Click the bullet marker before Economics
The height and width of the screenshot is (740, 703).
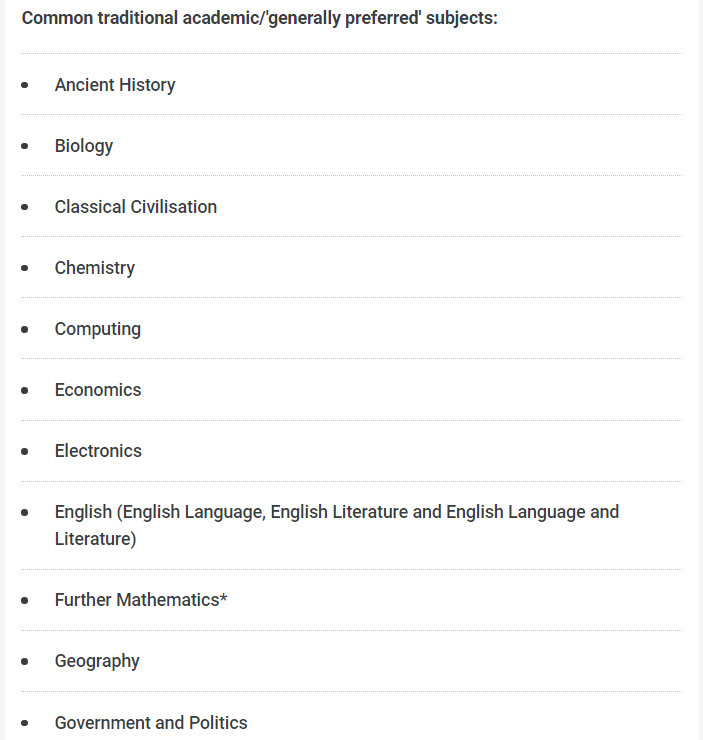pos(25,391)
